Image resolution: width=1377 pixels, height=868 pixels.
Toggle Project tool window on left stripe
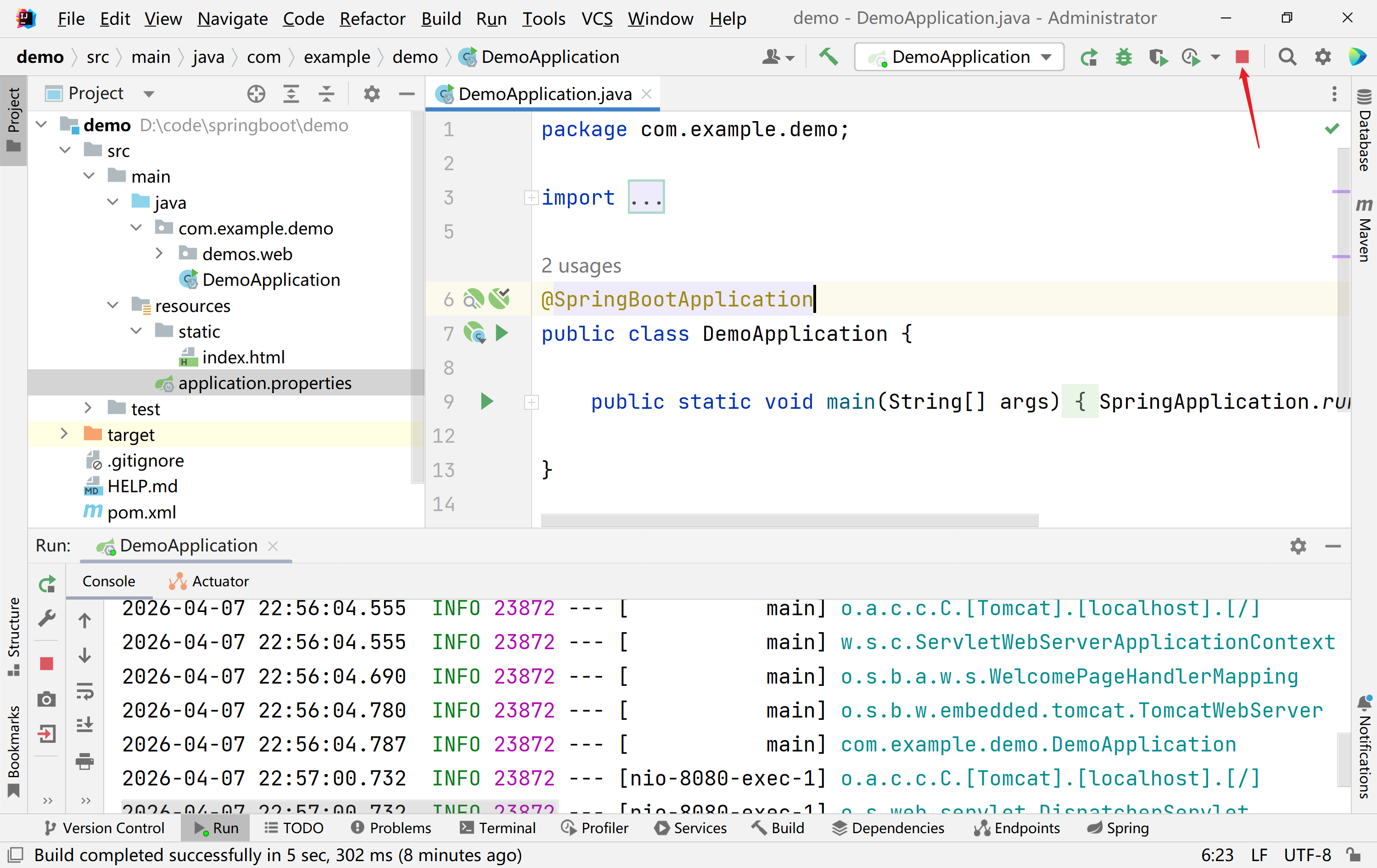click(14, 120)
